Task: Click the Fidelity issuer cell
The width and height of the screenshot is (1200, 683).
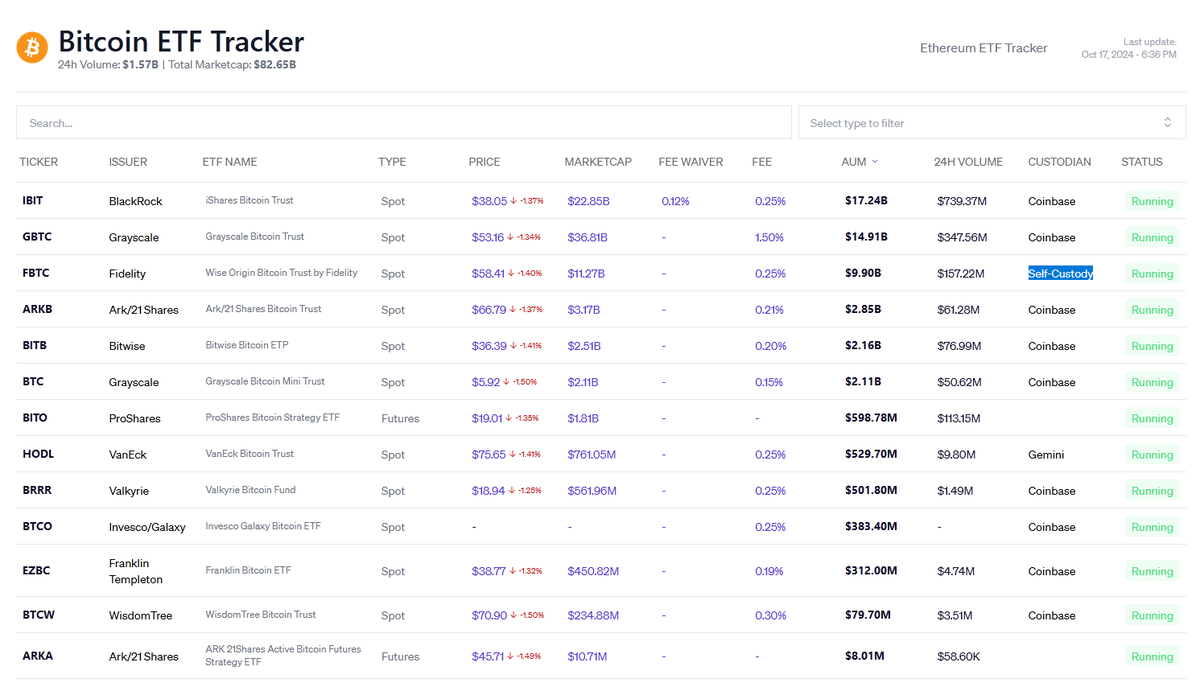Action: pyautogui.click(x=127, y=274)
